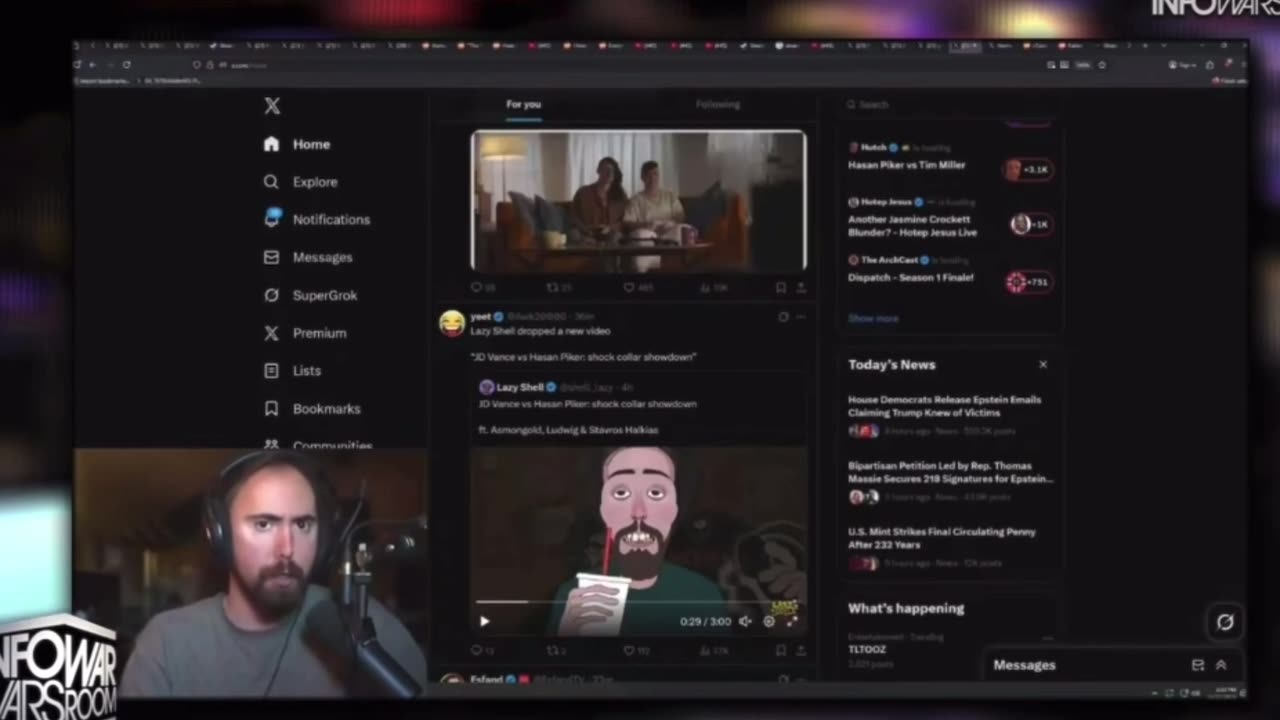
Task: Bookmark the couch video post
Action: point(781,288)
